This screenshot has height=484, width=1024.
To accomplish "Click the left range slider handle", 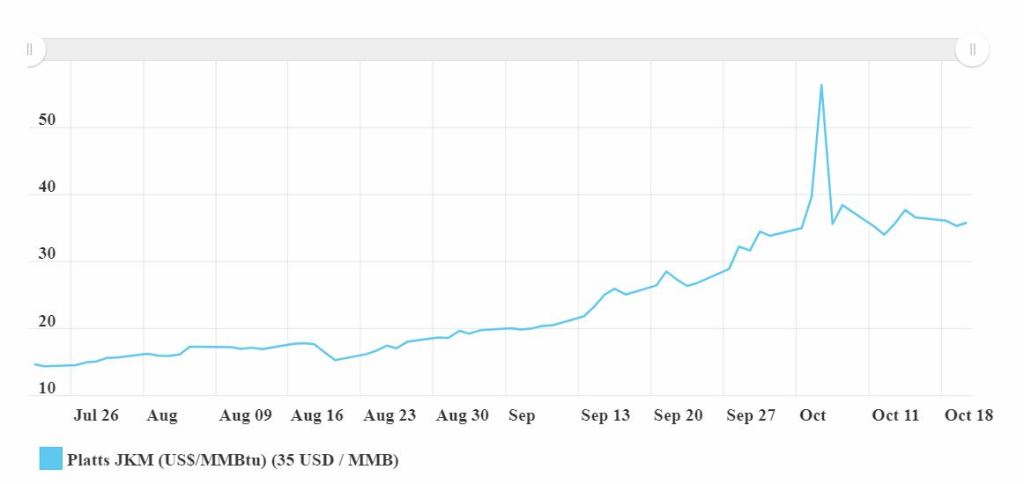I will point(30,49).
